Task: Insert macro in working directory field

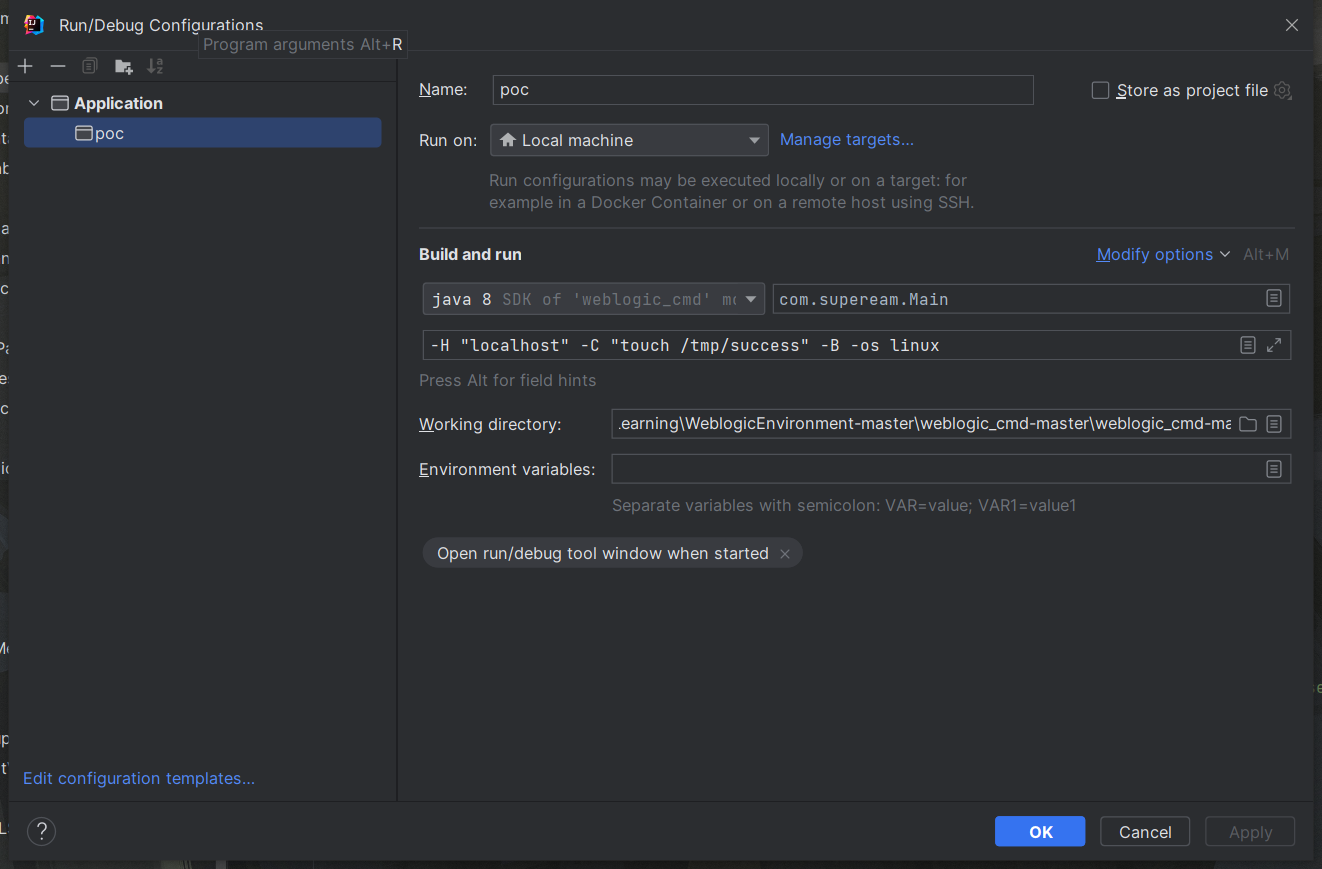Action: [x=1274, y=424]
